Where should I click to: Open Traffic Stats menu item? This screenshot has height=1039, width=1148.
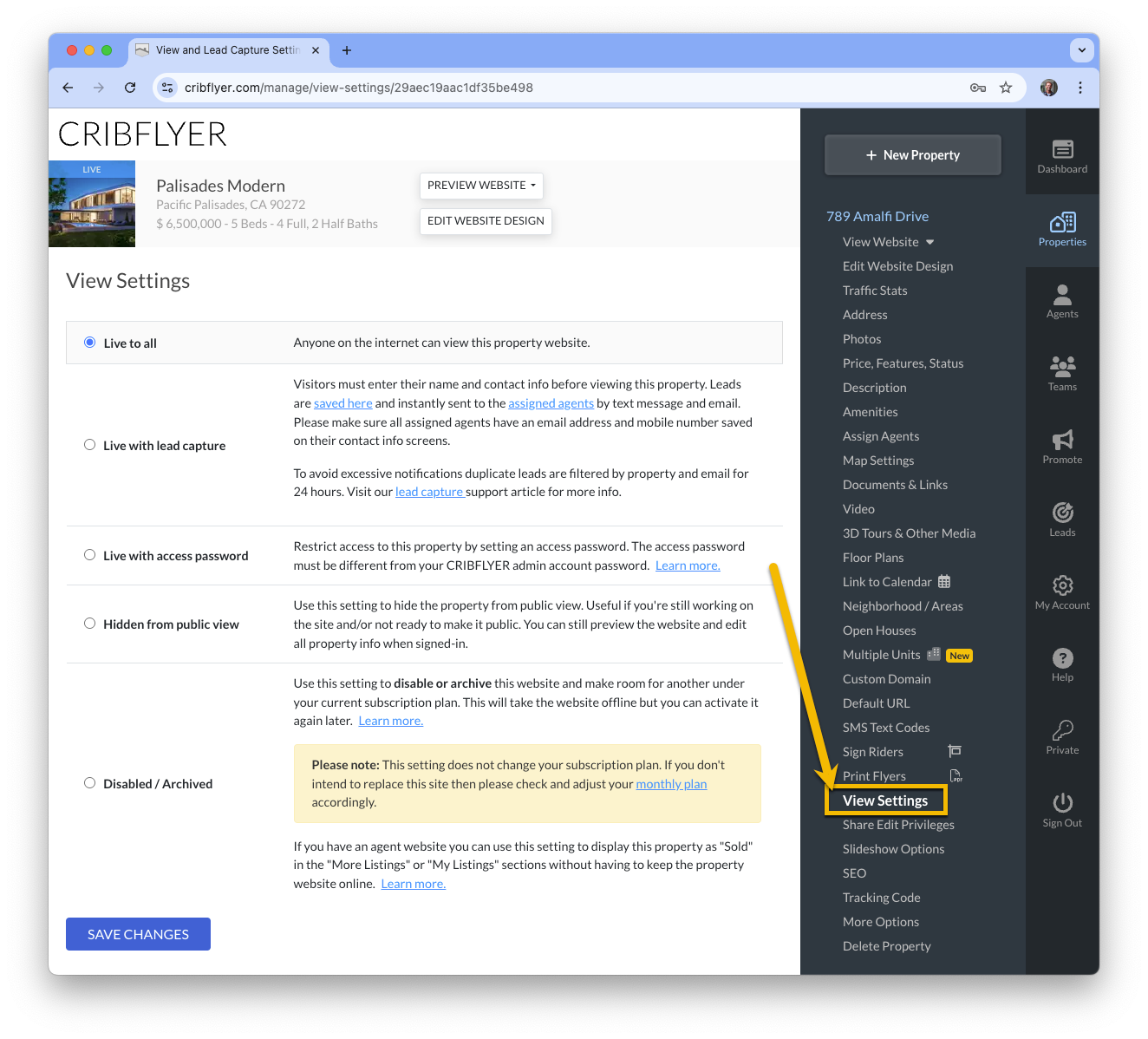coord(875,291)
